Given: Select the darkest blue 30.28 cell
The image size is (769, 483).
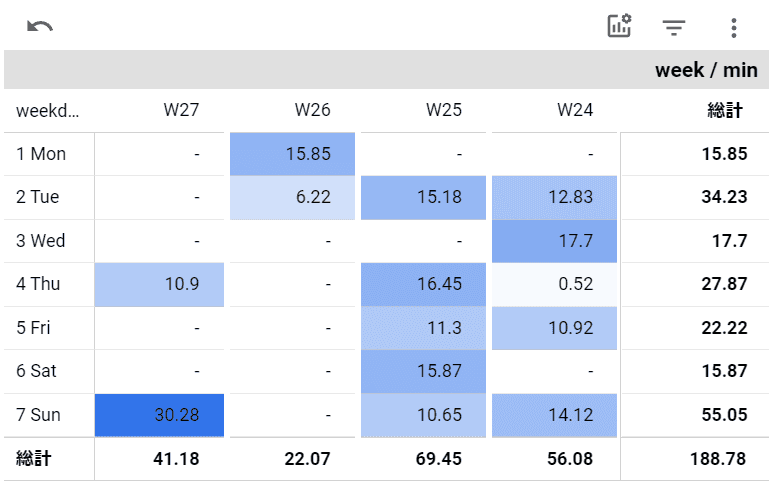Looking at the screenshot, I should point(160,414).
